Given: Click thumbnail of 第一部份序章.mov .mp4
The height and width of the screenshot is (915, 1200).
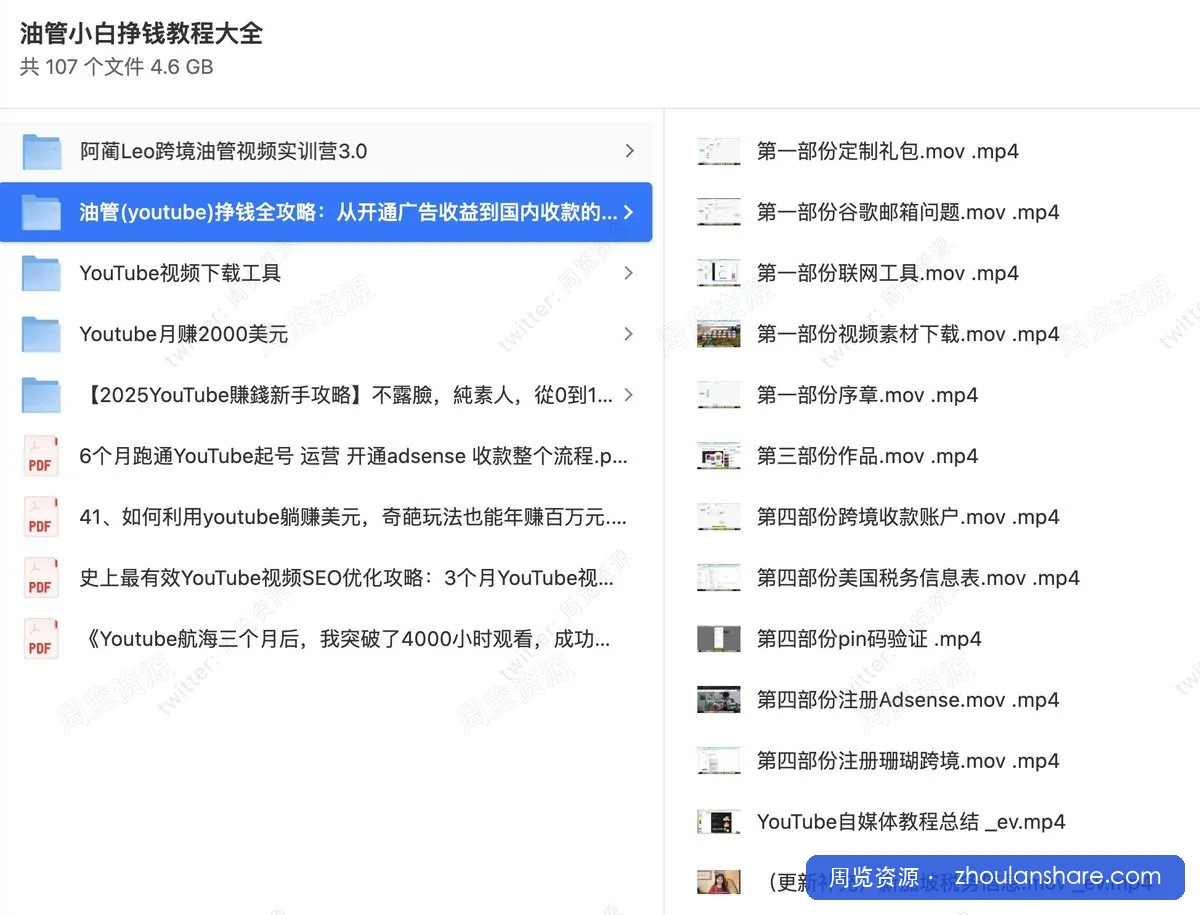Looking at the screenshot, I should [x=718, y=395].
